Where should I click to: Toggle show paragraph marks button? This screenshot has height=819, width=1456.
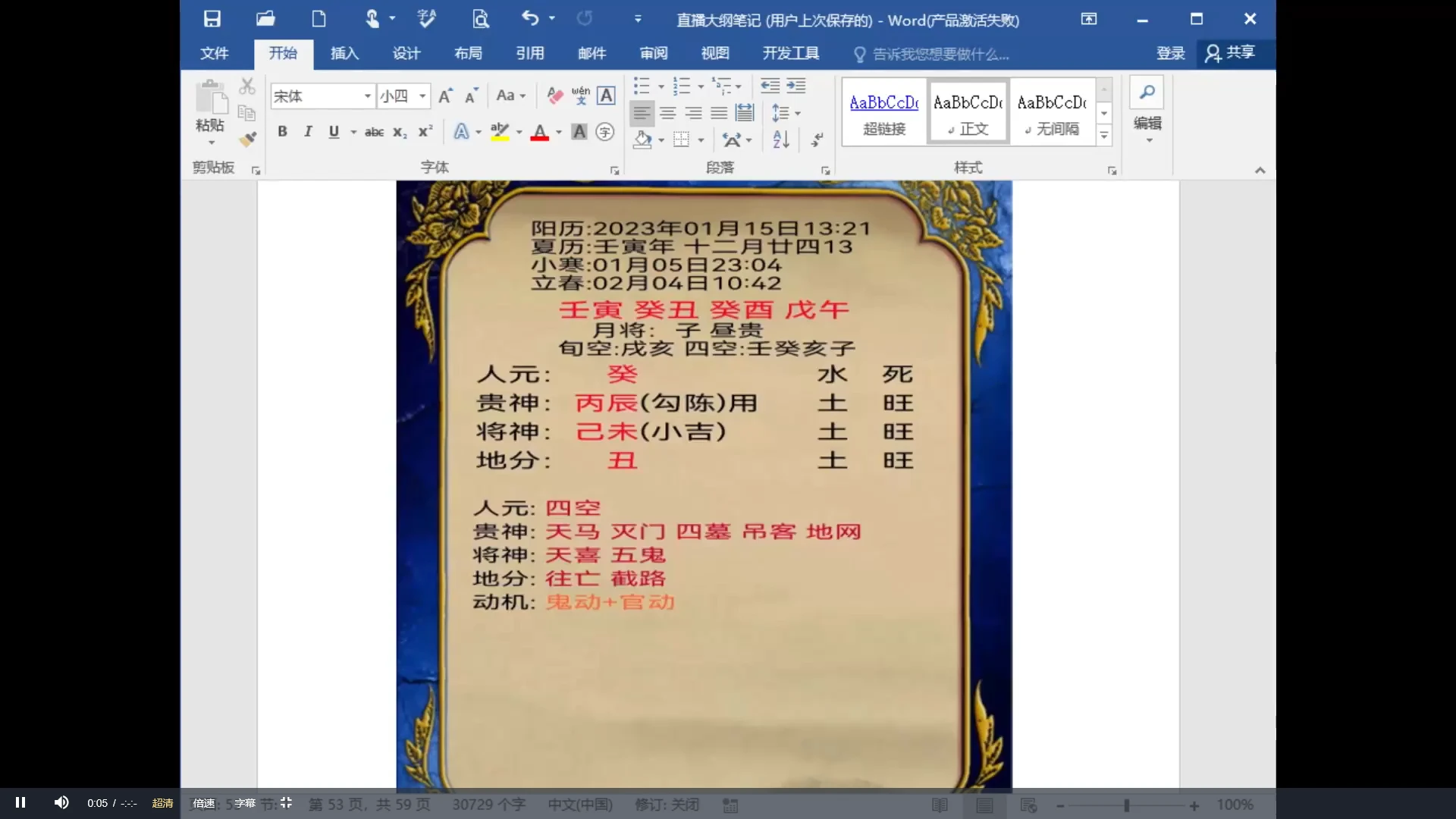point(817,140)
